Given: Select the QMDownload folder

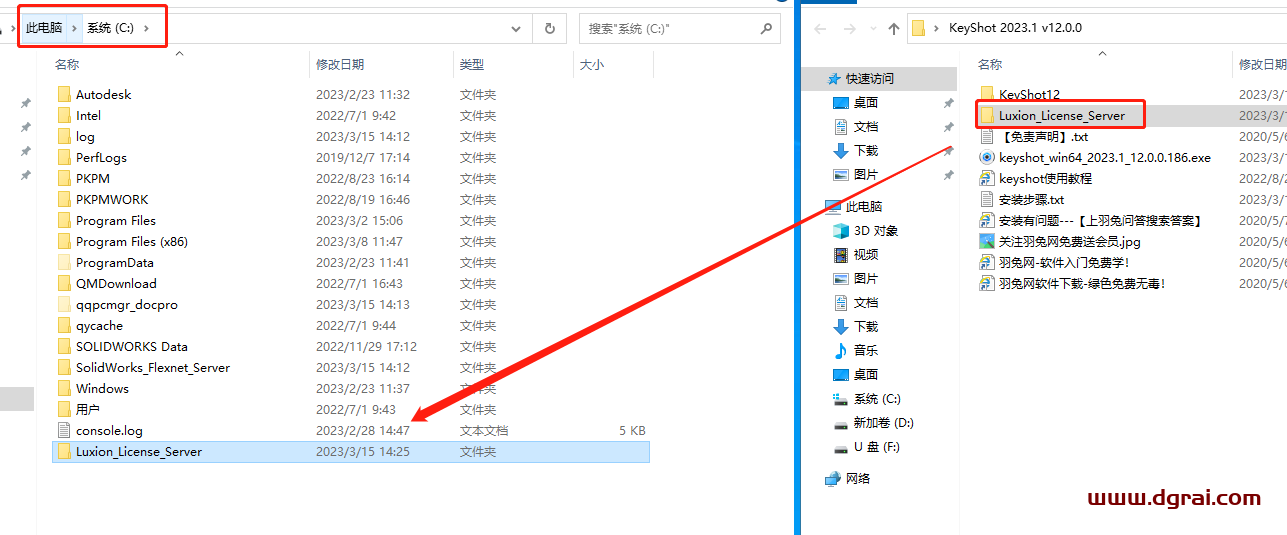Looking at the screenshot, I should 116,283.
